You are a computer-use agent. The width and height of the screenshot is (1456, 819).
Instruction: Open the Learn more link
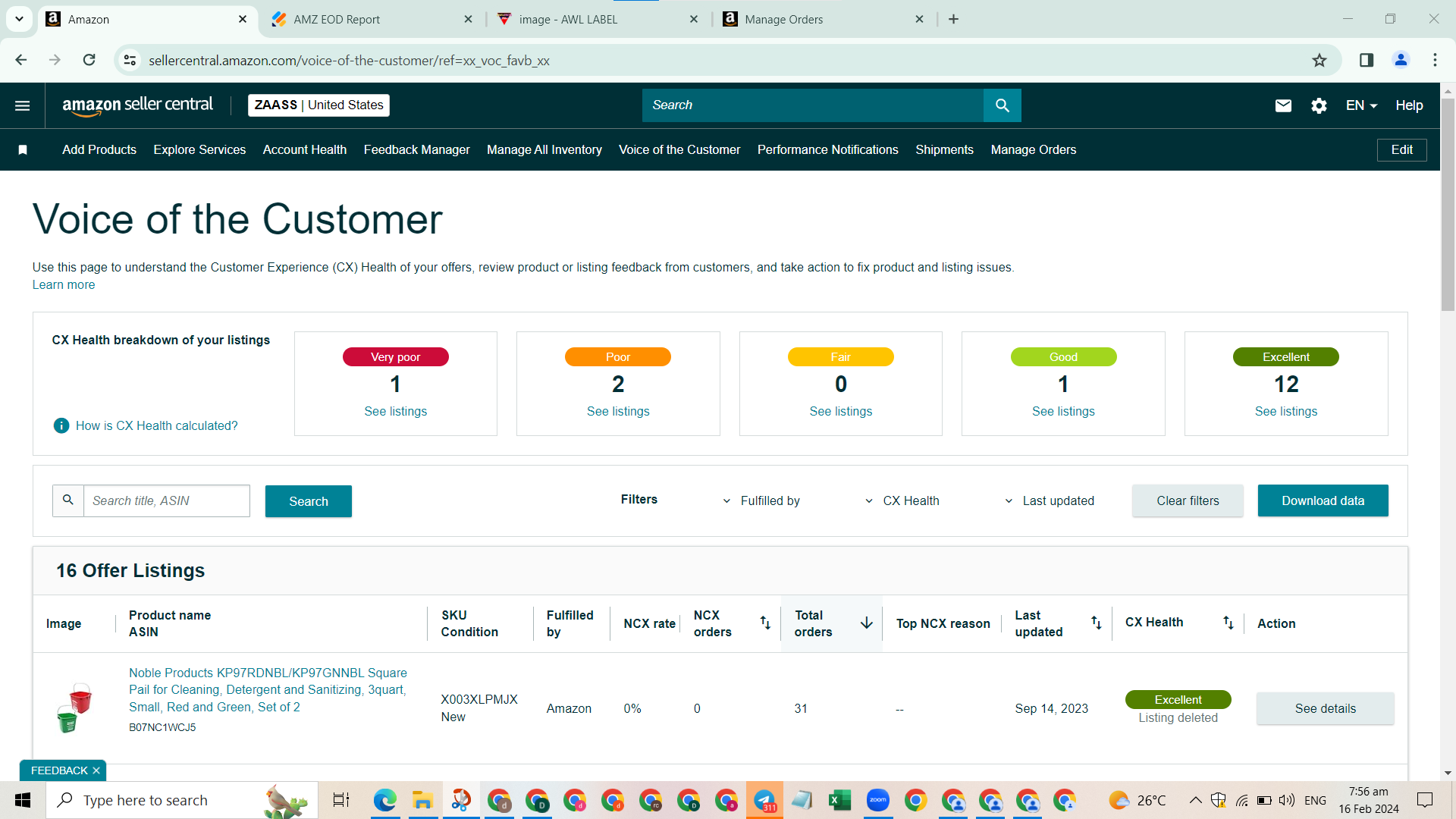coord(64,285)
